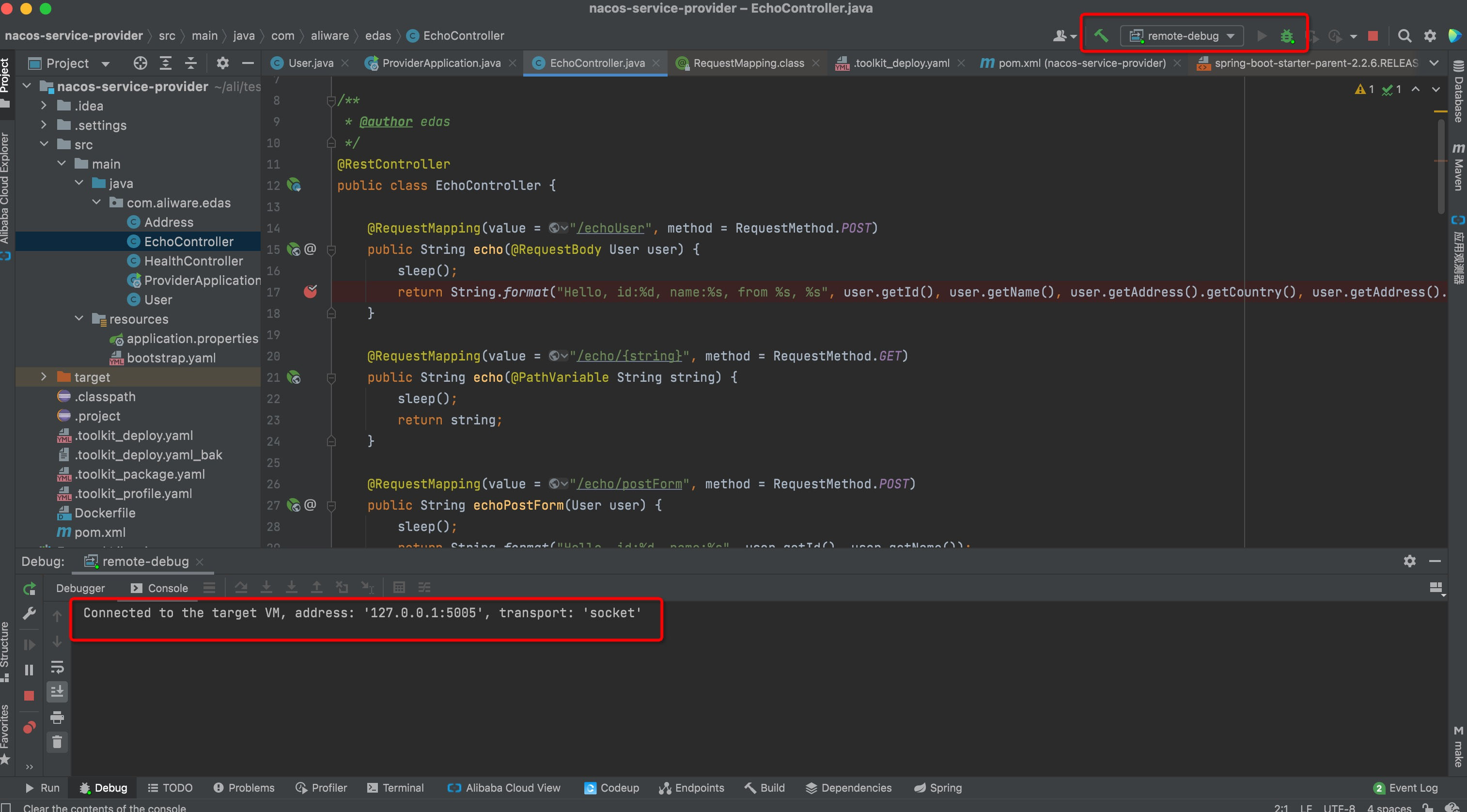Expand the .idea folder
1467x812 pixels.
click(x=44, y=106)
